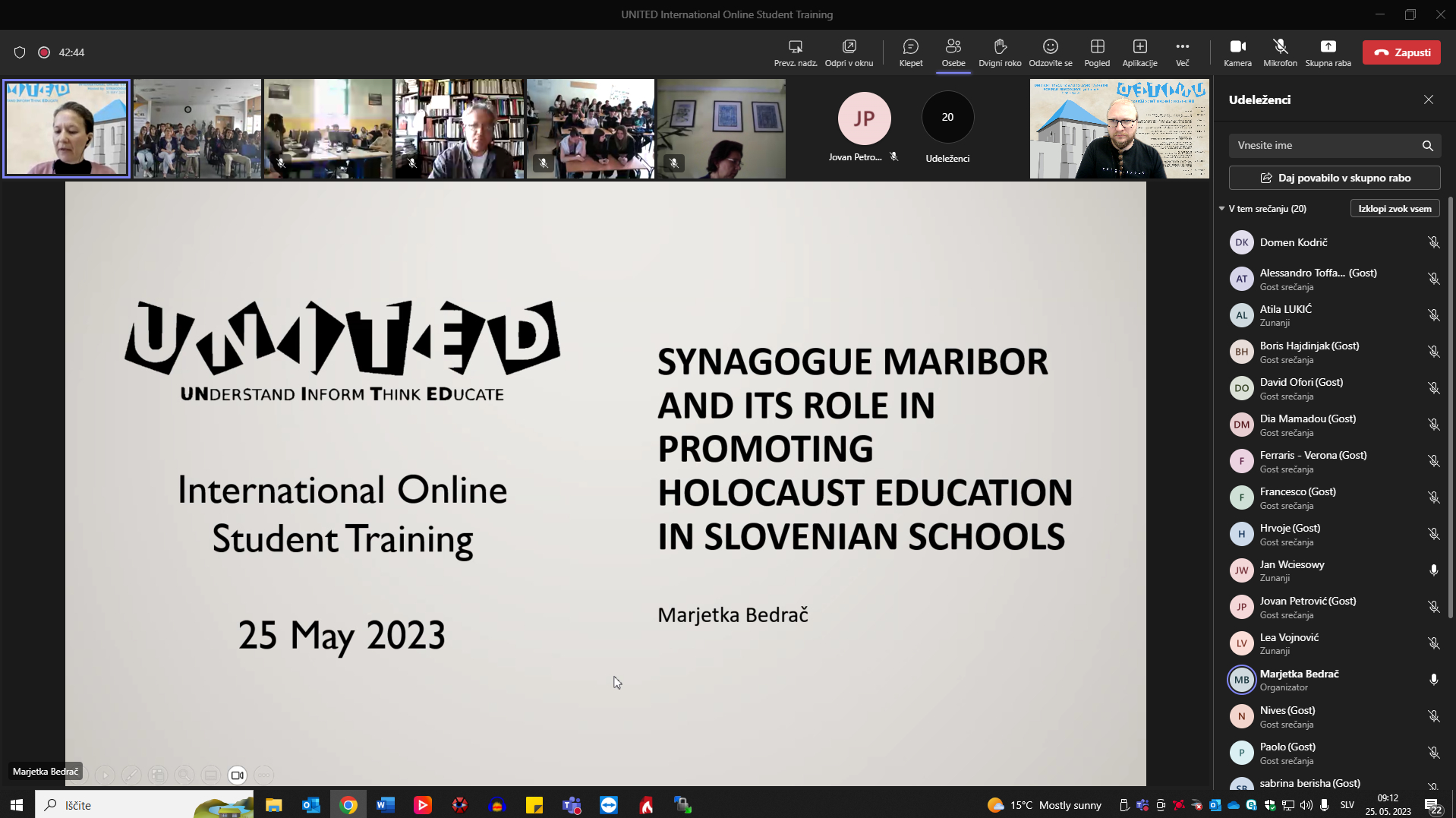Screen dimensions: 1456x818
Task: Toggle David Ofori's microphone icon
Action: [x=1433, y=388]
